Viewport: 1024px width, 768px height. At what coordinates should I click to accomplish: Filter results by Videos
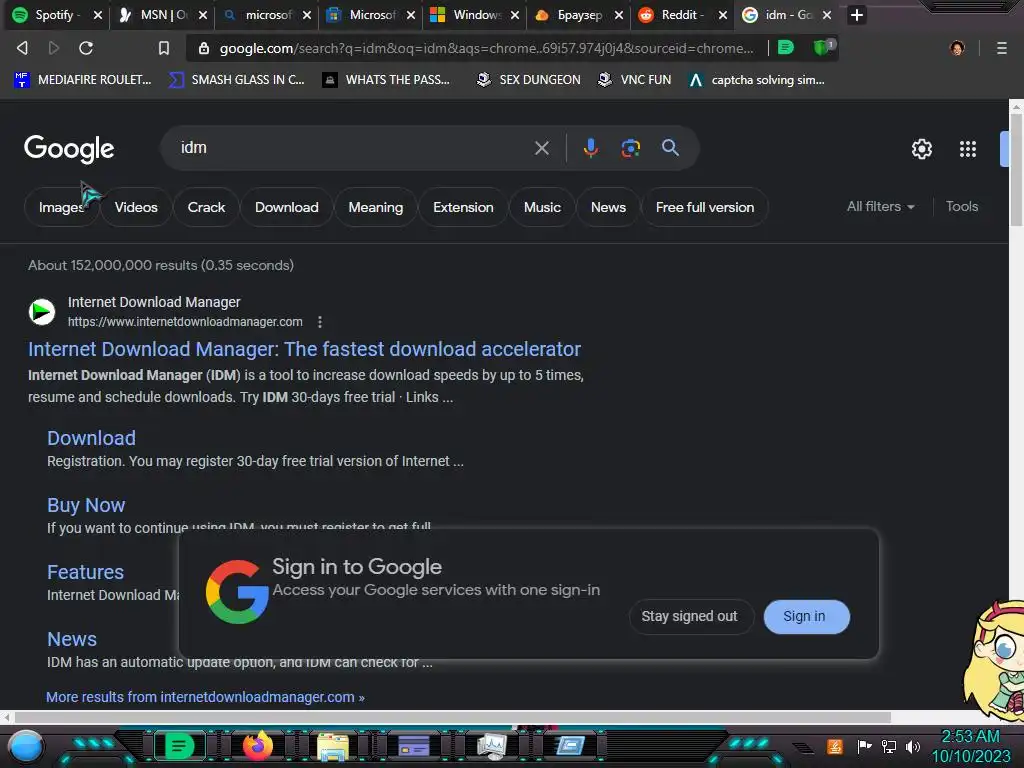[136, 208]
